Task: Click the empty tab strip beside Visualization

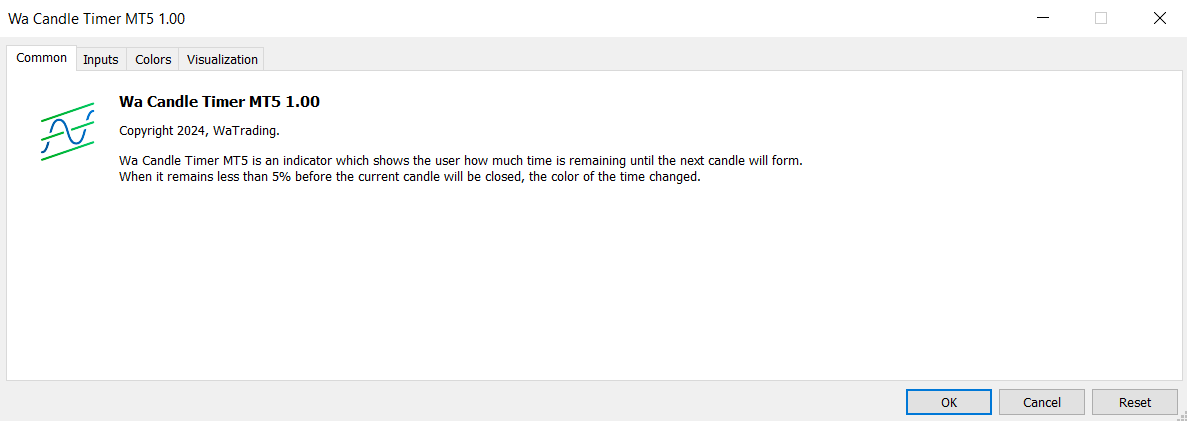Action: (723, 60)
